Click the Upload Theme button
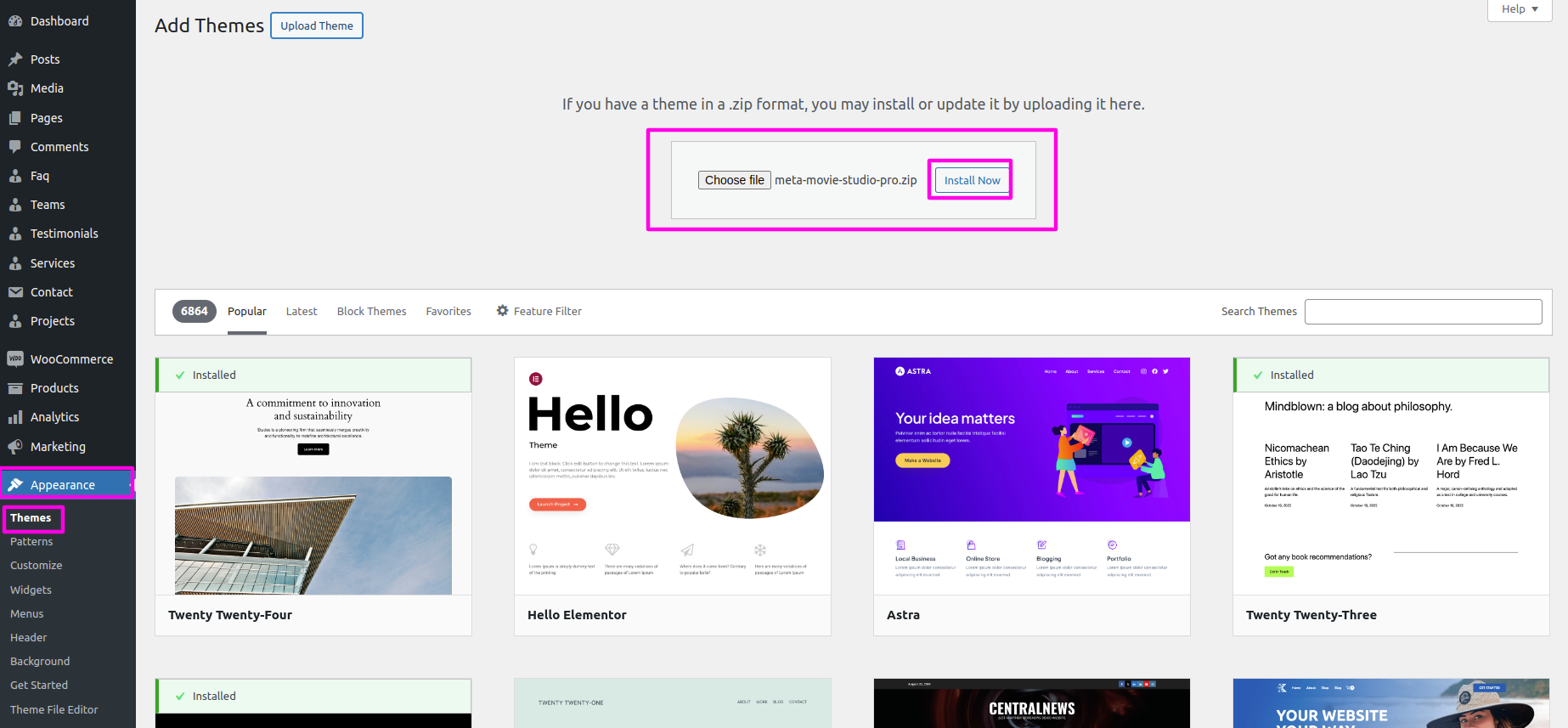1568x728 pixels. (317, 25)
